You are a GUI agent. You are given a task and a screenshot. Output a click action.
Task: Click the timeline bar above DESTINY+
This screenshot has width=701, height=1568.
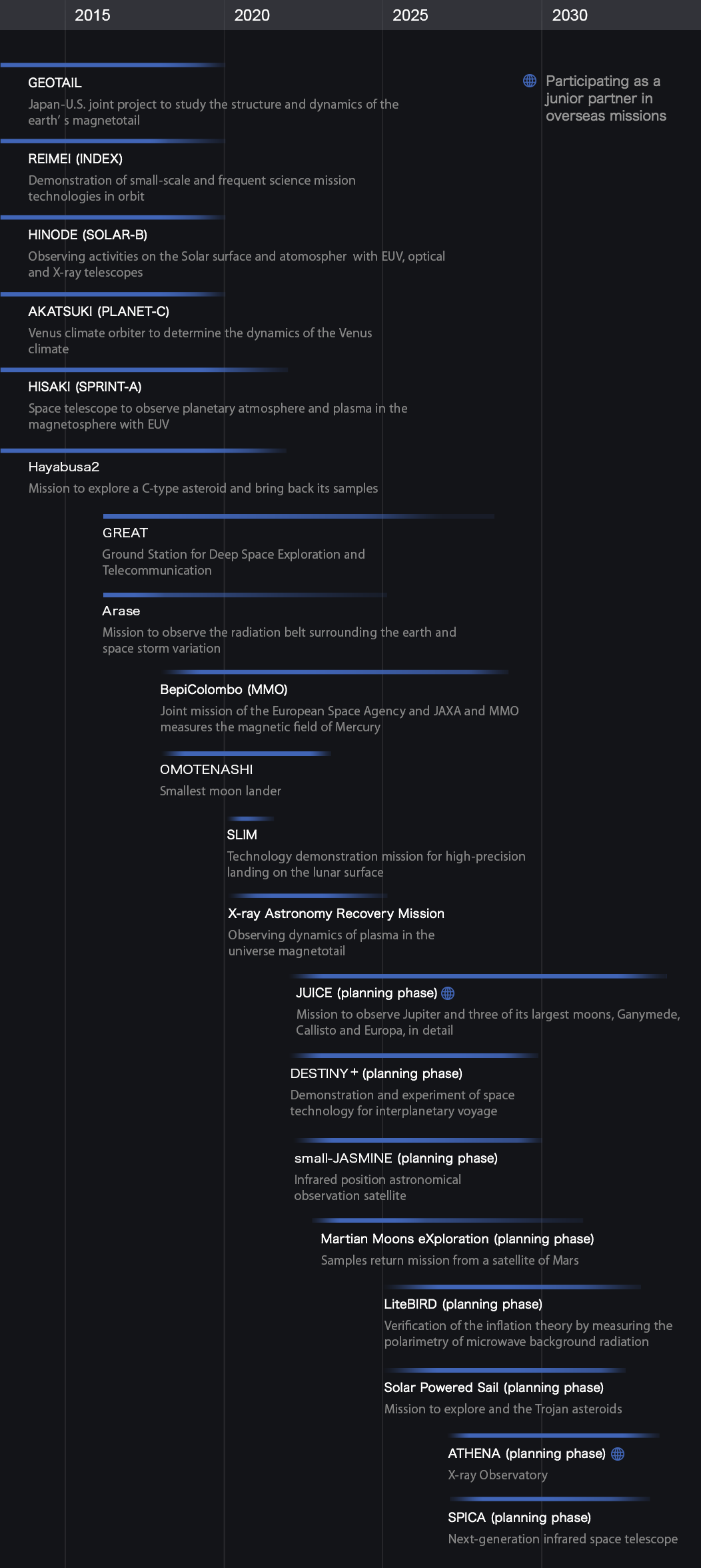(x=414, y=1055)
